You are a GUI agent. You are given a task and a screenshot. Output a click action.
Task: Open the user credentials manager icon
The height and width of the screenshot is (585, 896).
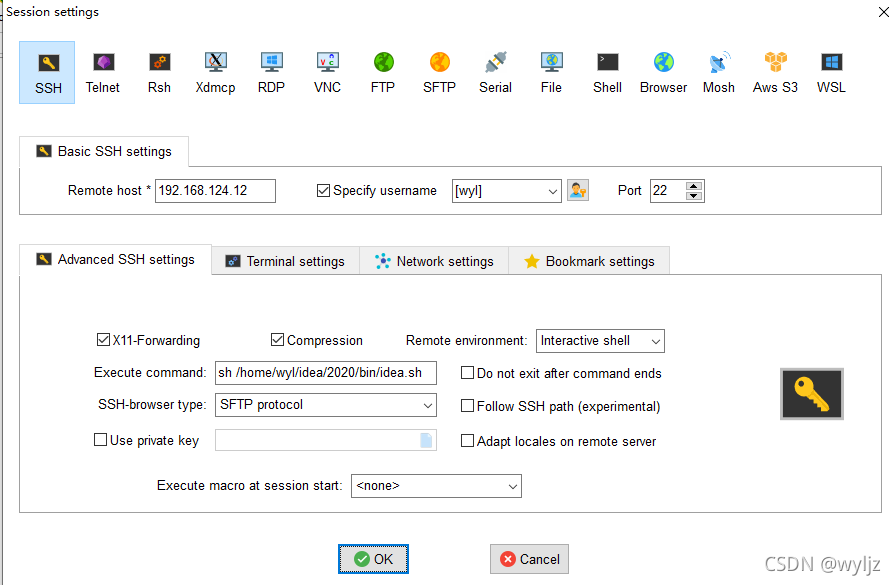tap(578, 190)
